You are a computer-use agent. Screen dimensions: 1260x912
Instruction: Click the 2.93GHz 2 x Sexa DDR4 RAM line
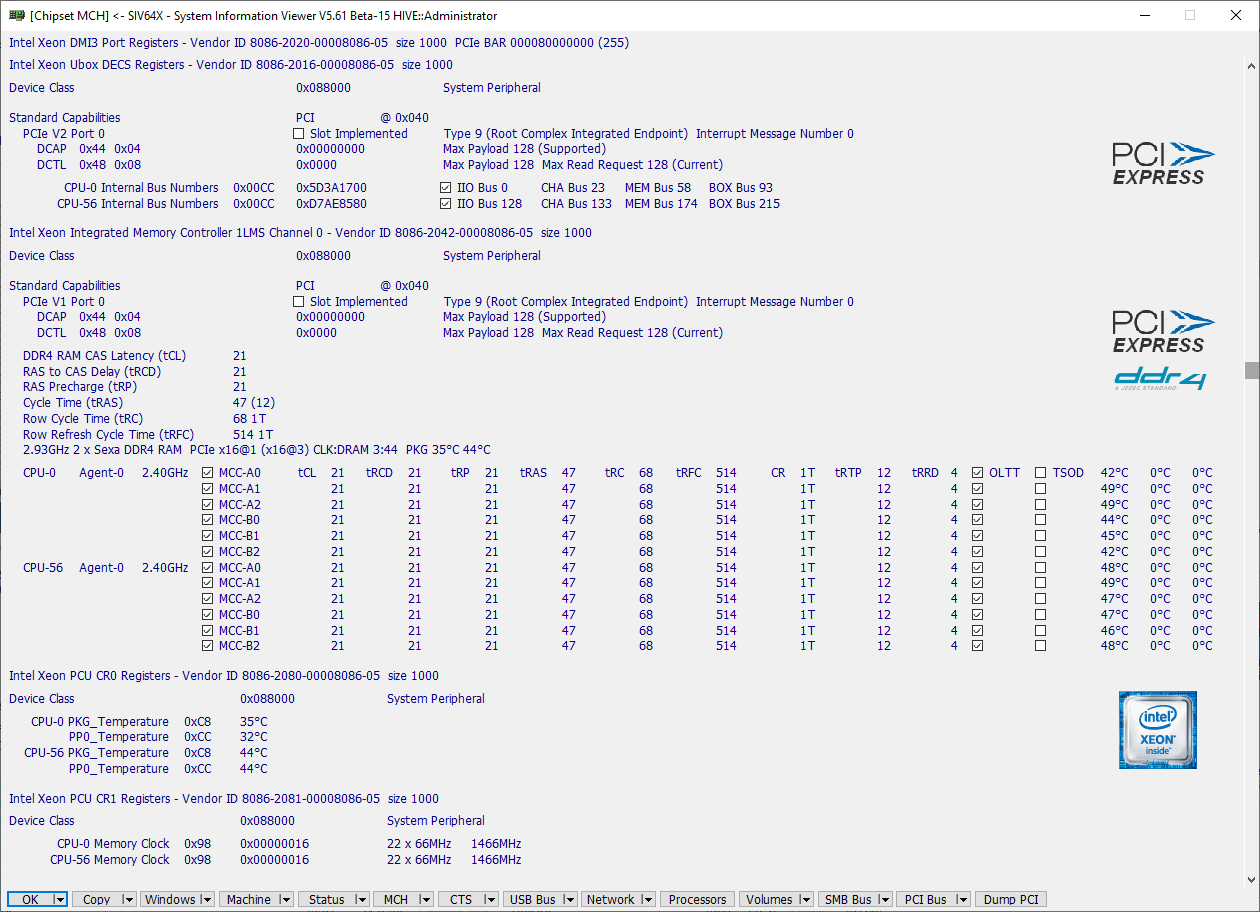click(257, 450)
